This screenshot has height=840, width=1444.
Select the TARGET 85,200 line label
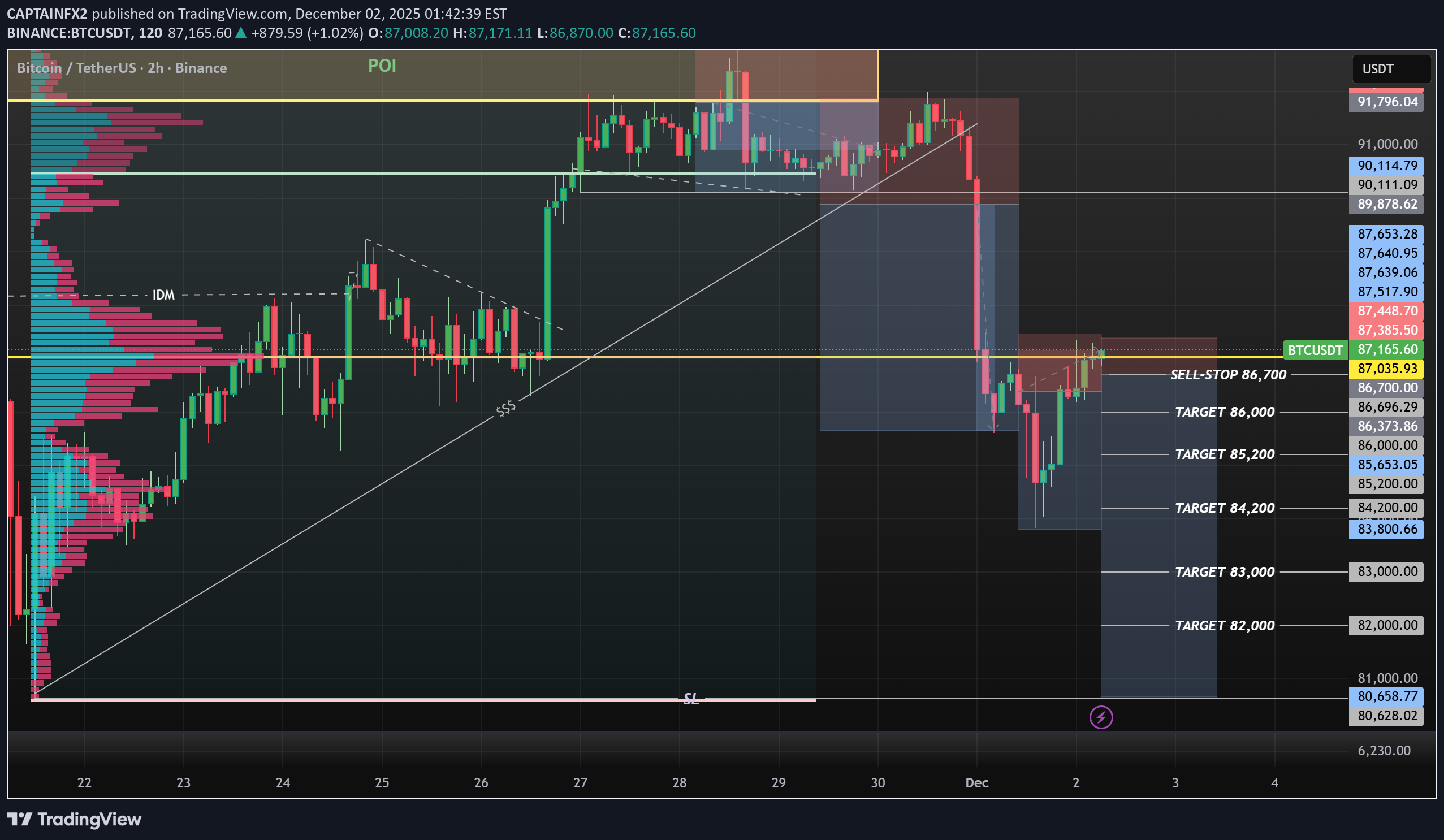click(1225, 454)
